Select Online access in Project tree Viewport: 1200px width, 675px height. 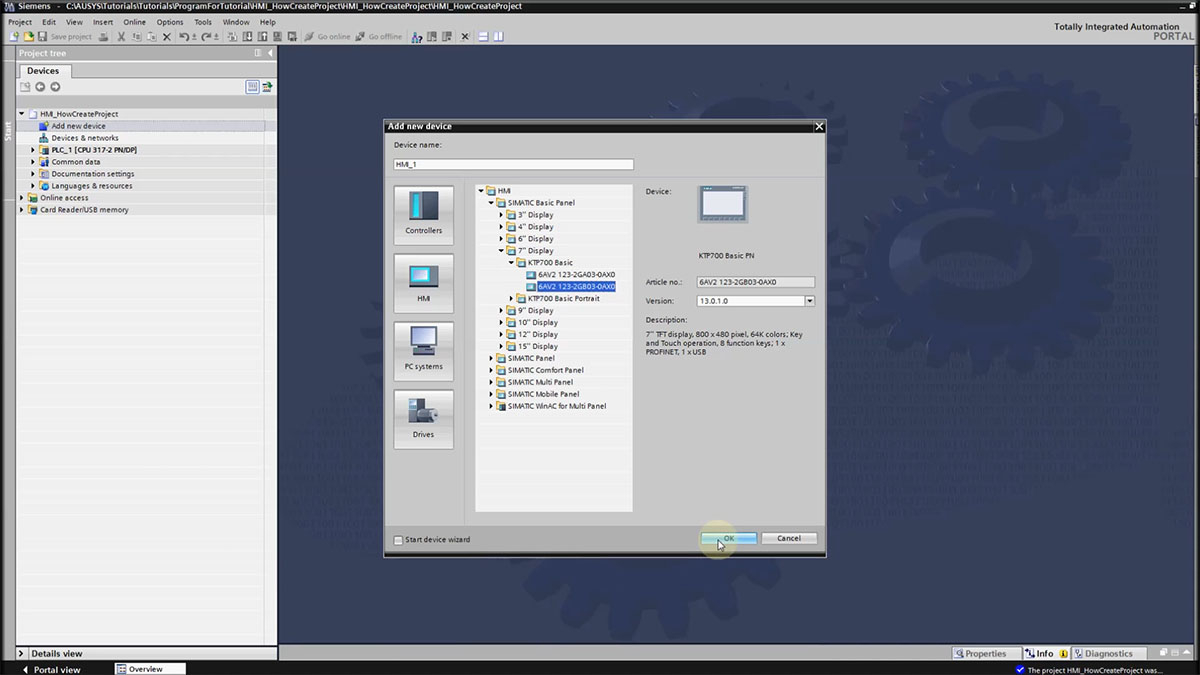coord(63,198)
